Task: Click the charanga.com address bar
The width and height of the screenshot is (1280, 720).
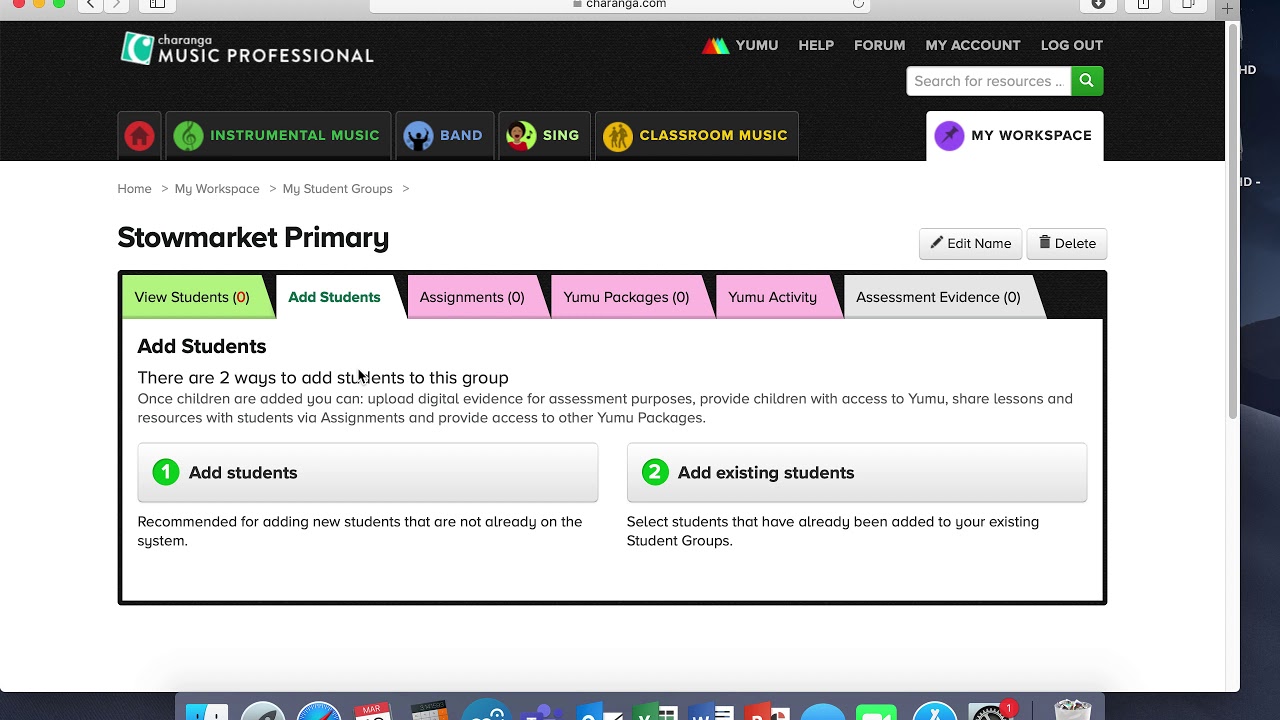Action: [x=620, y=5]
